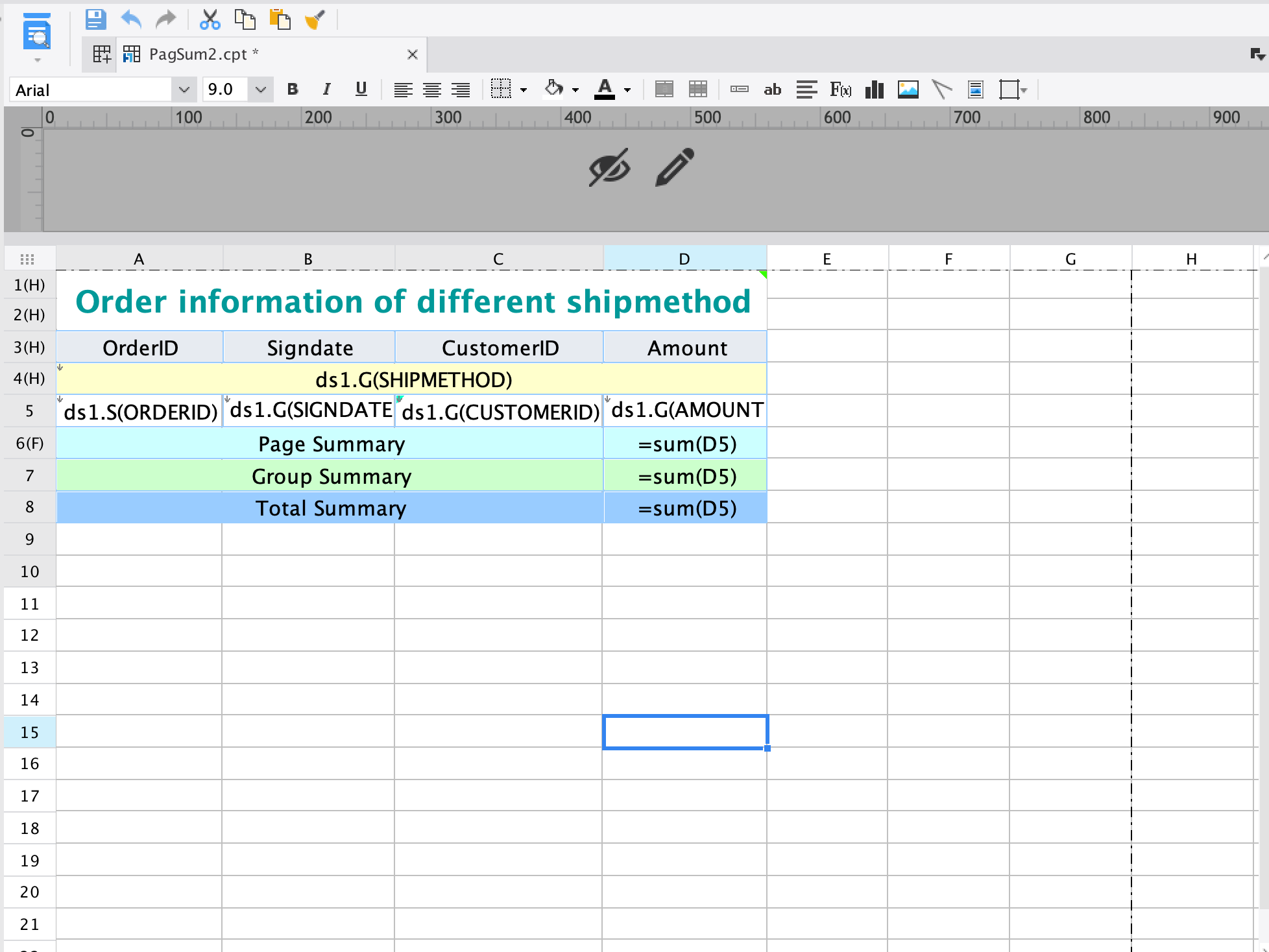Screen dimensions: 1269x952
Task: Expand the Arial font family dropdown
Action: coord(184,89)
